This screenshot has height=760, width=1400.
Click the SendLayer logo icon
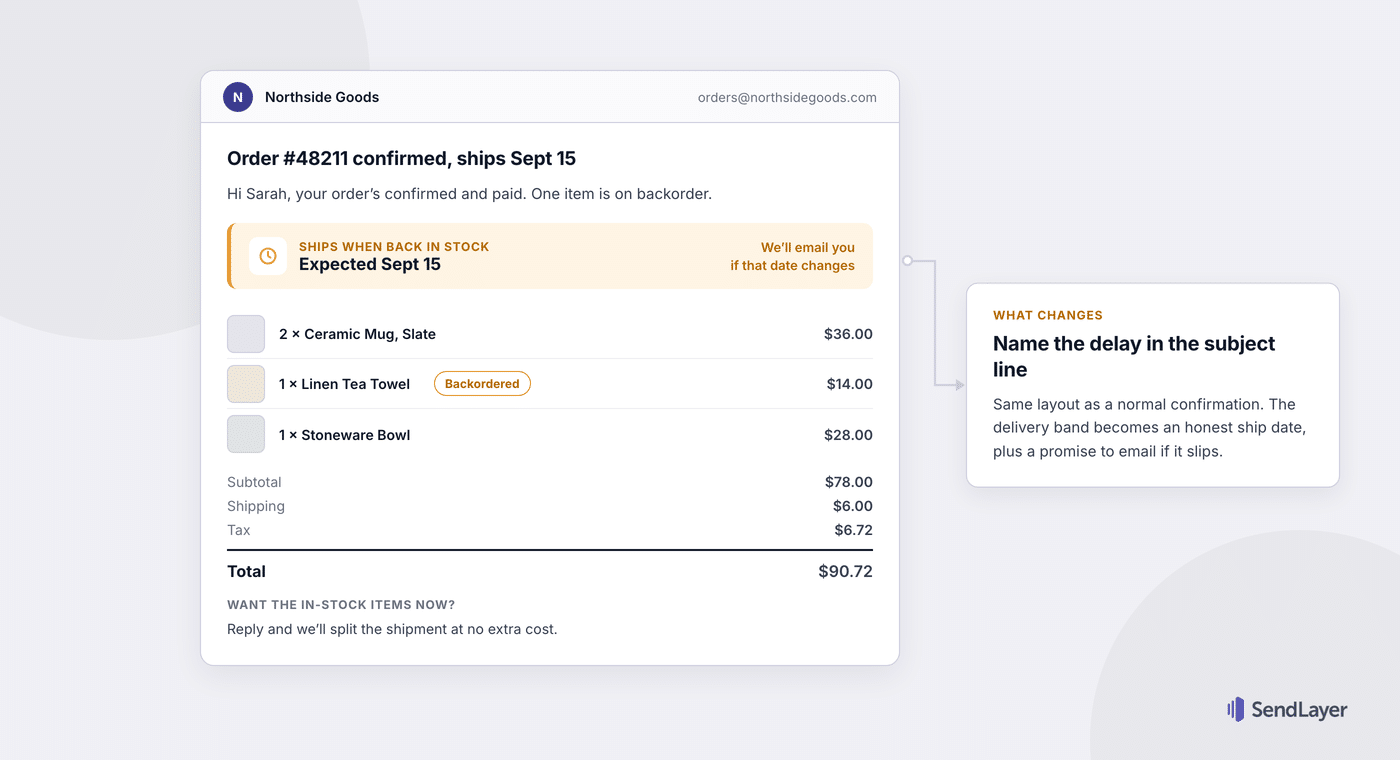click(1235, 709)
